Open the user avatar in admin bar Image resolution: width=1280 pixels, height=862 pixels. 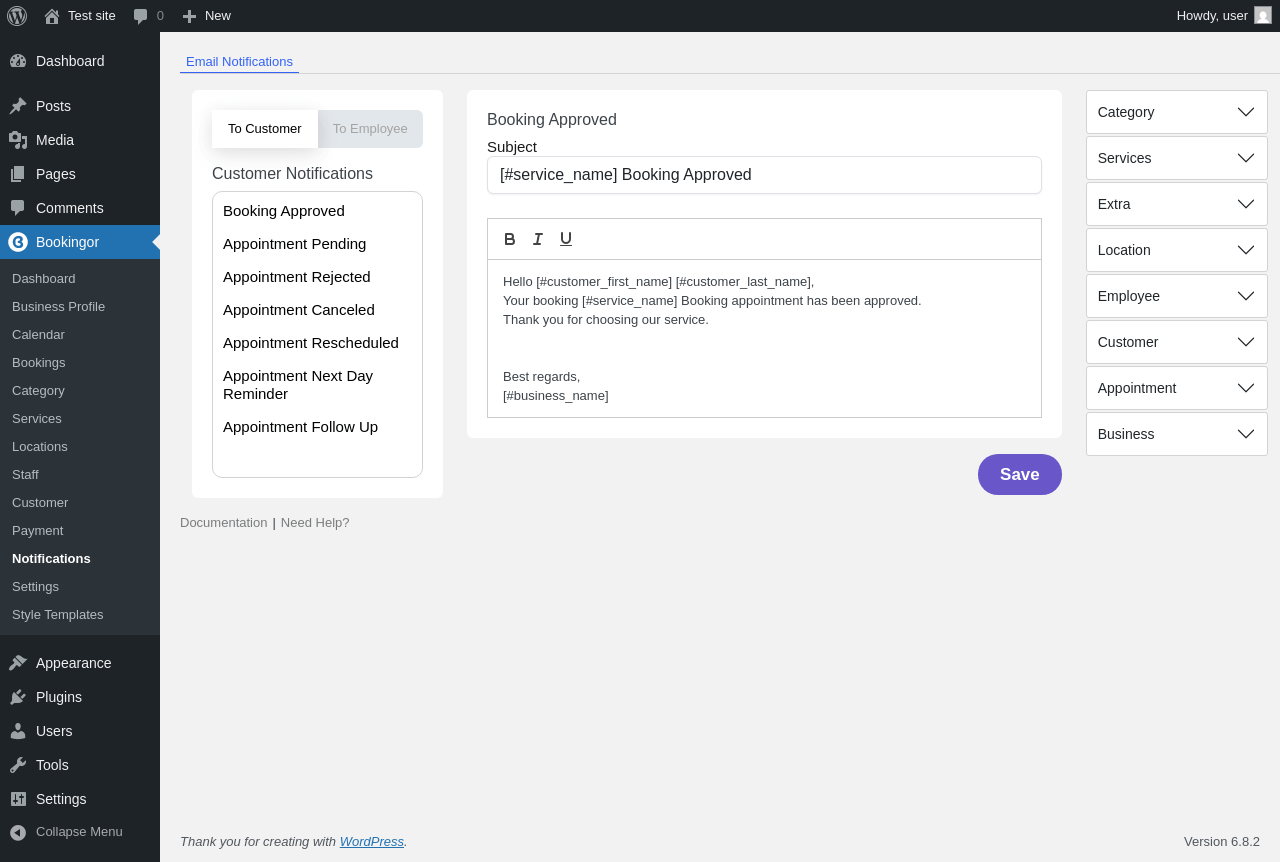click(1263, 16)
